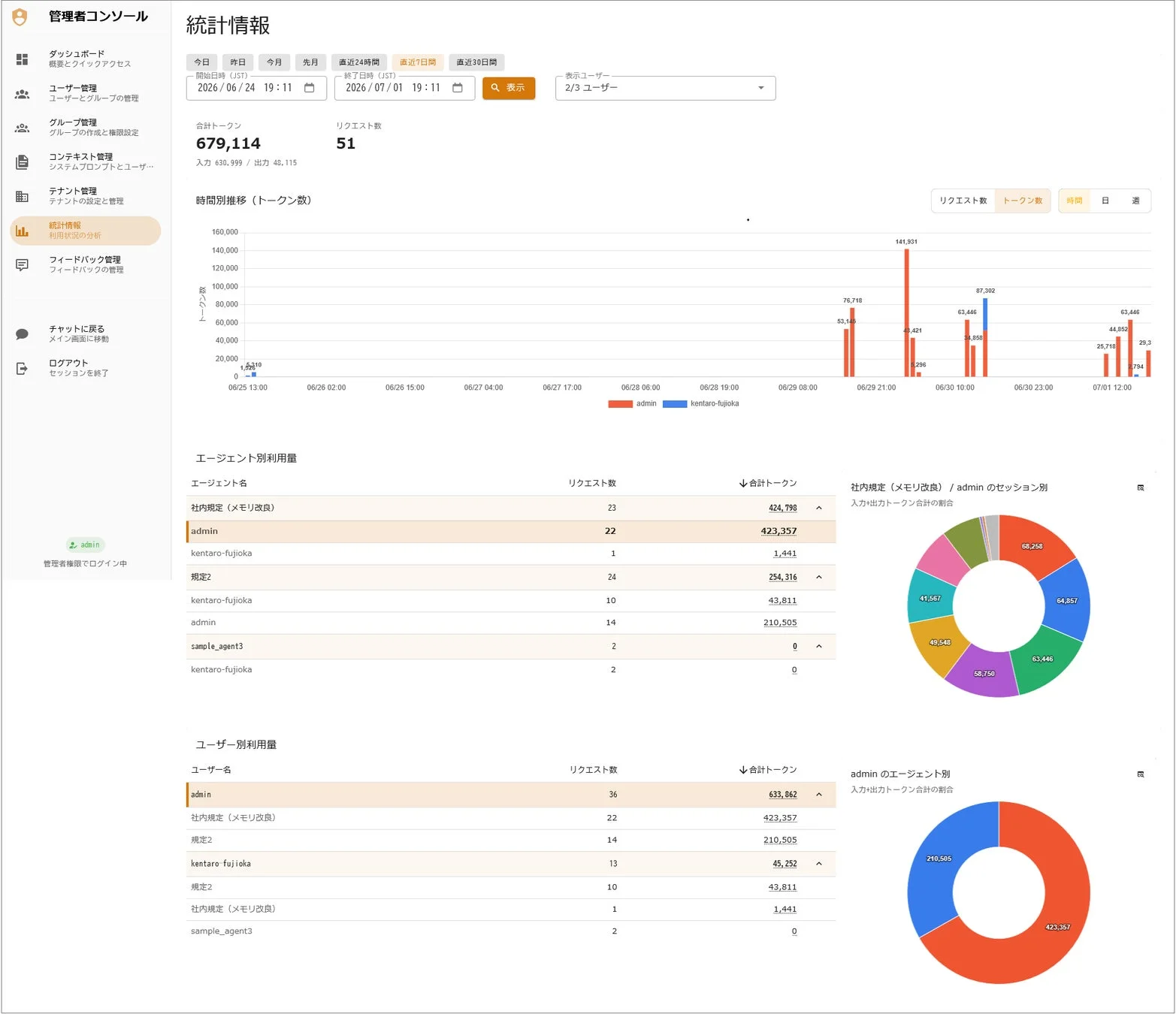Click the 58,750 purple donut slice
1176x1014 pixels.
pos(984,673)
